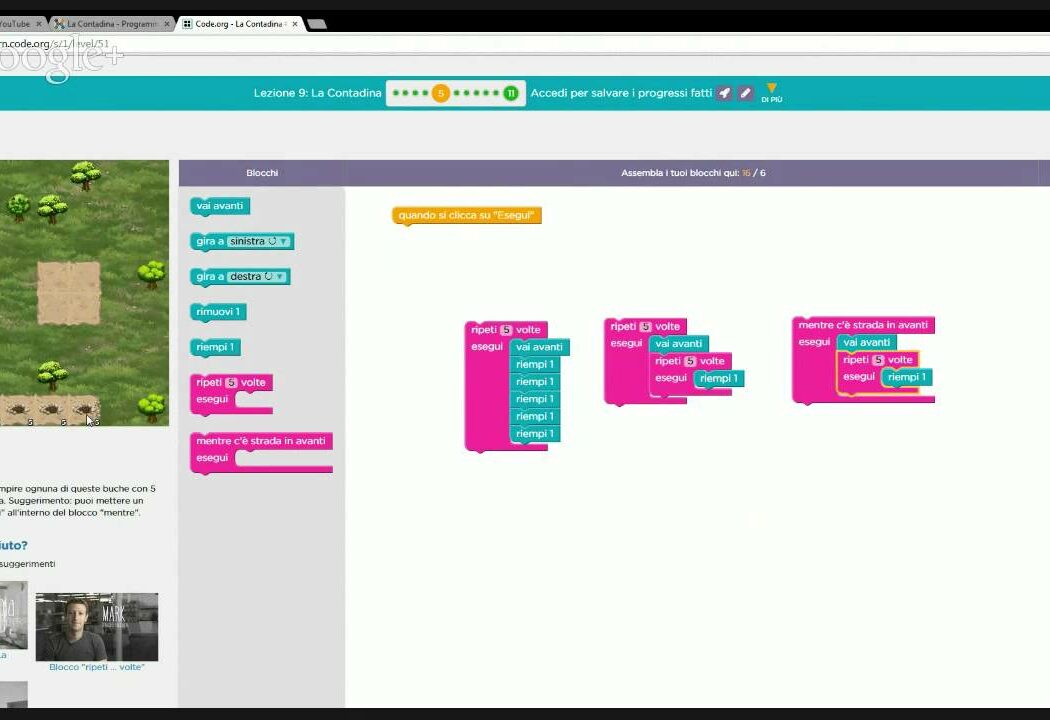Switch to the Code.org La Contadina tab
The image size is (1050, 720).
click(x=235, y=24)
